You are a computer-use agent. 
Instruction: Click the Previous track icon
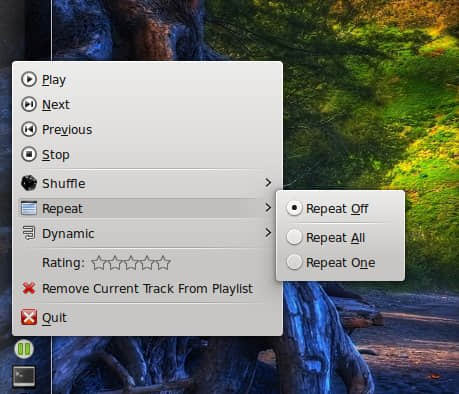29,129
